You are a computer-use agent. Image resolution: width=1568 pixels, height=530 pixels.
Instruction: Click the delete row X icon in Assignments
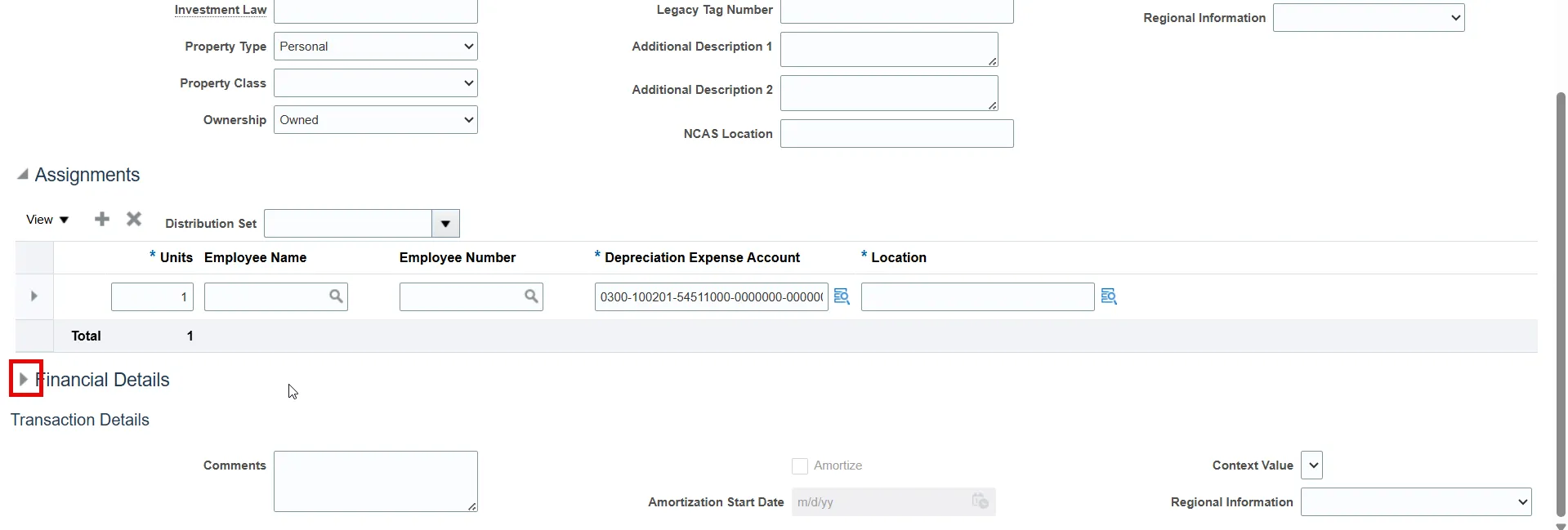click(x=134, y=219)
